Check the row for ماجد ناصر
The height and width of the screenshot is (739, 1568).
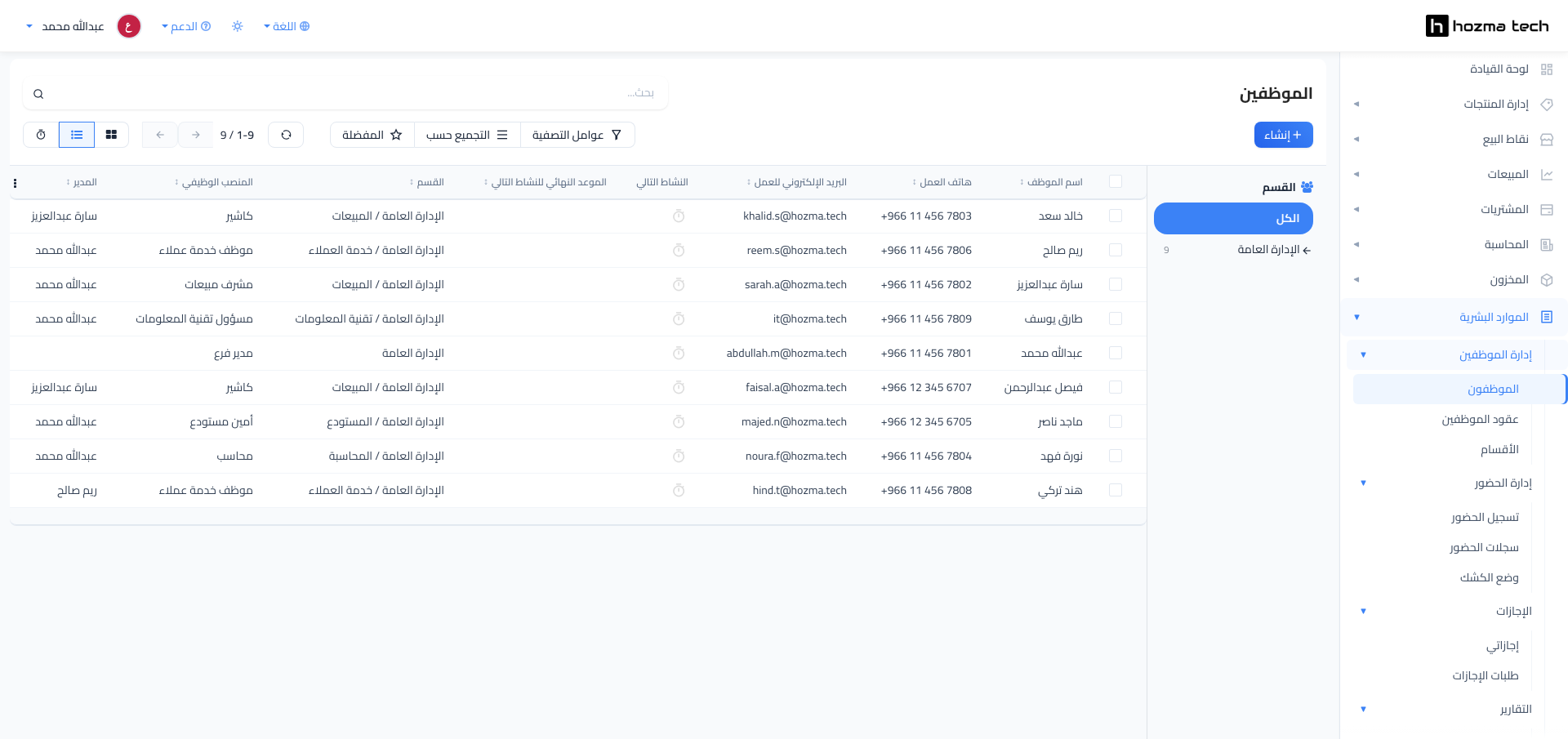point(1116,421)
